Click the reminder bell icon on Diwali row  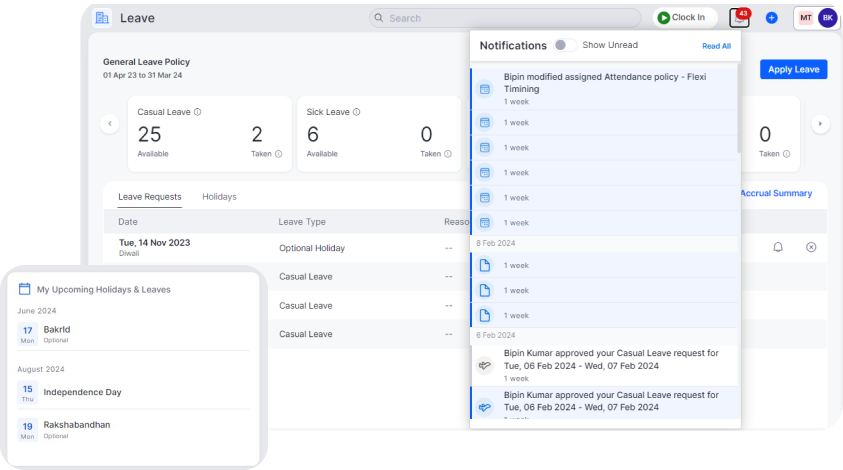click(x=778, y=247)
